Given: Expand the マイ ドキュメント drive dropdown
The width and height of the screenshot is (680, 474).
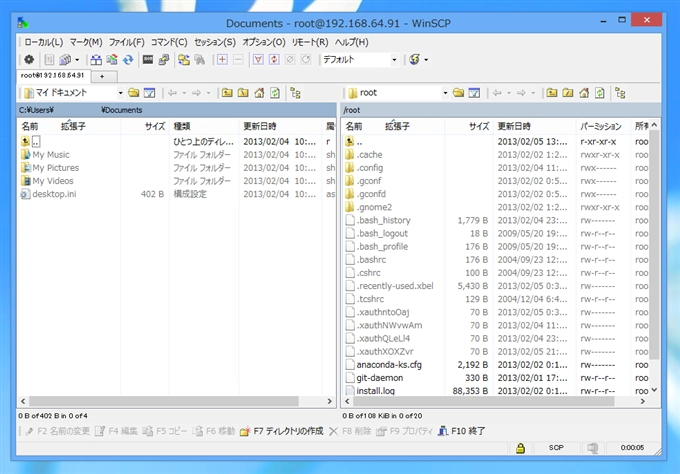Looking at the screenshot, I should (x=121, y=93).
